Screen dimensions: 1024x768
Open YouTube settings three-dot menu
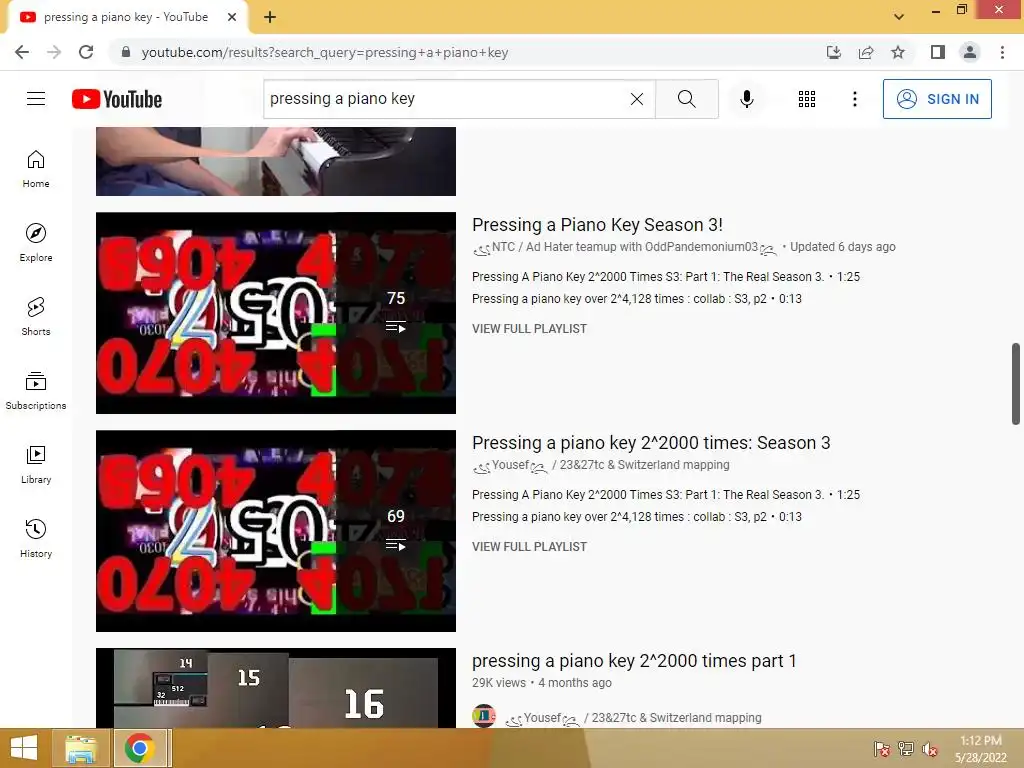[x=854, y=99]
